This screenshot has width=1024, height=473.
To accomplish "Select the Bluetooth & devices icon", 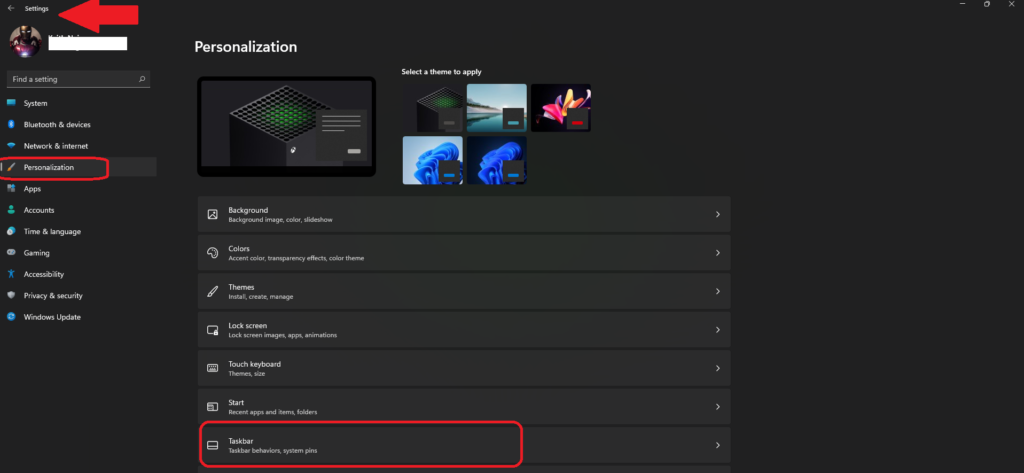I will (x=11, y=124).
